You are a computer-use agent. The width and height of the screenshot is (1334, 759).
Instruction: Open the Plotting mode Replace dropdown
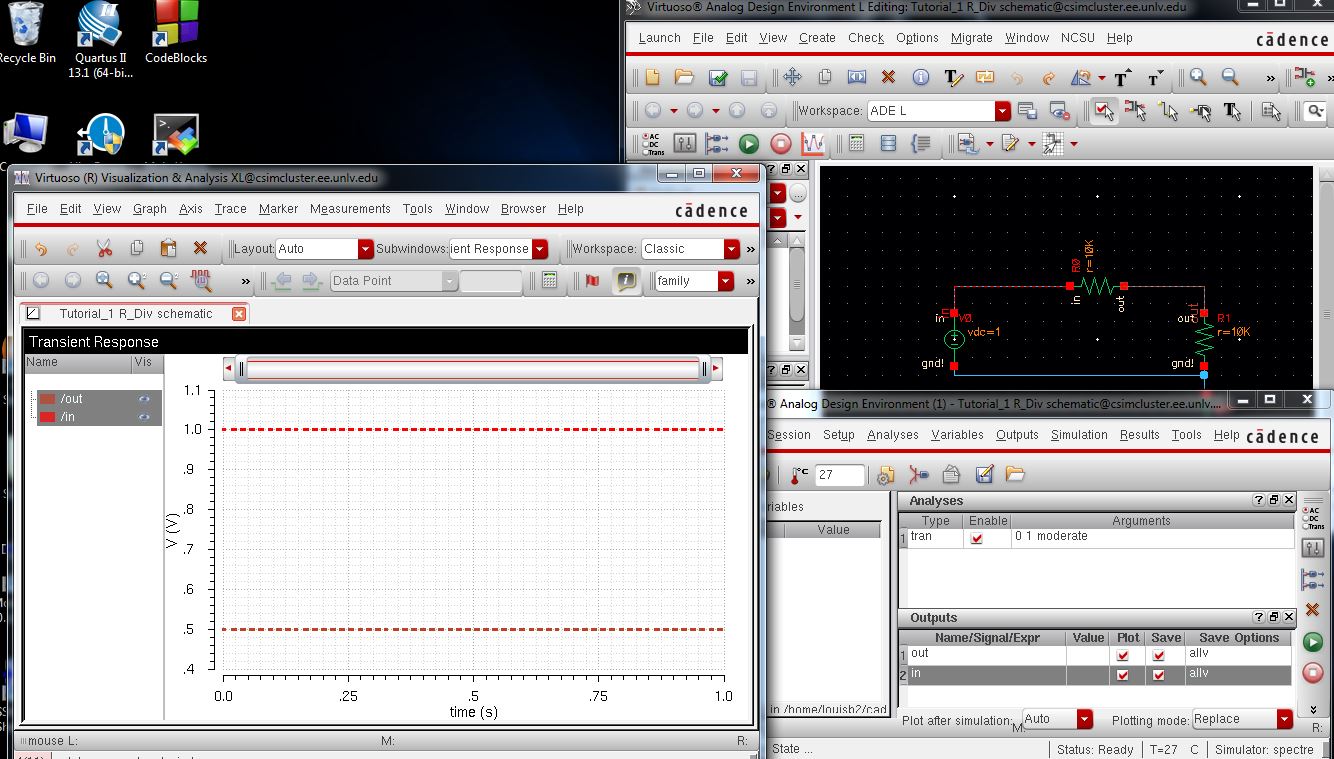coord(1285,720)
